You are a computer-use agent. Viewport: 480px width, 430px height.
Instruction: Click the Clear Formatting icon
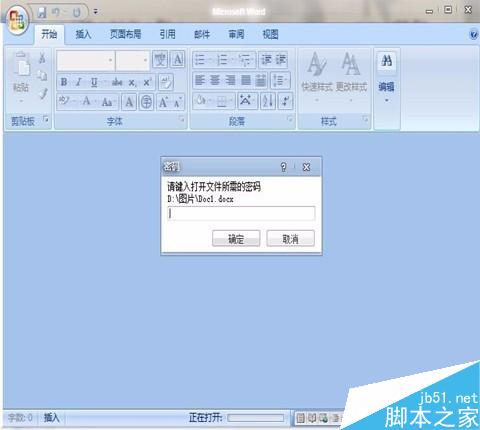166,82
